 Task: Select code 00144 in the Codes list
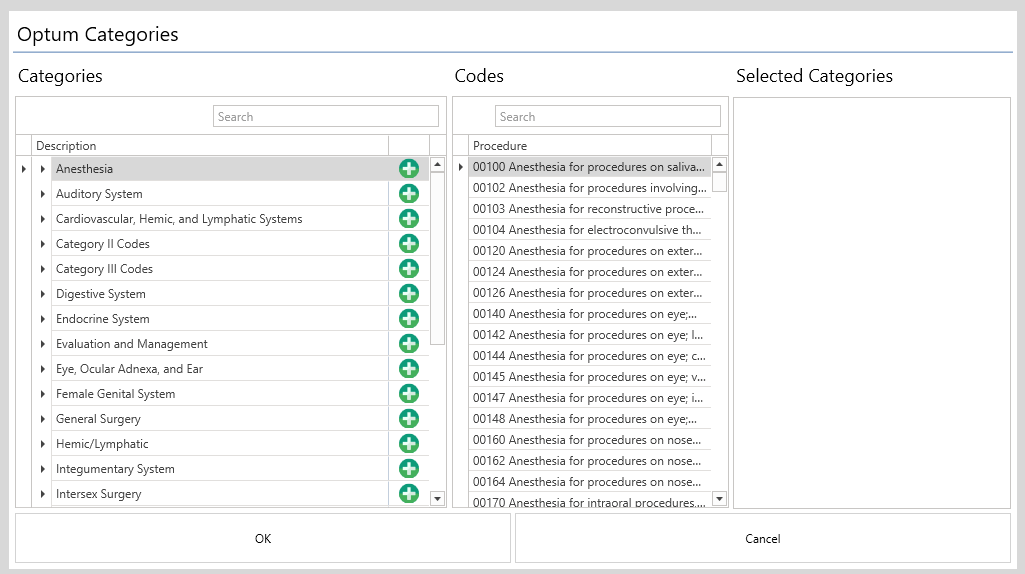coord(590,356)
